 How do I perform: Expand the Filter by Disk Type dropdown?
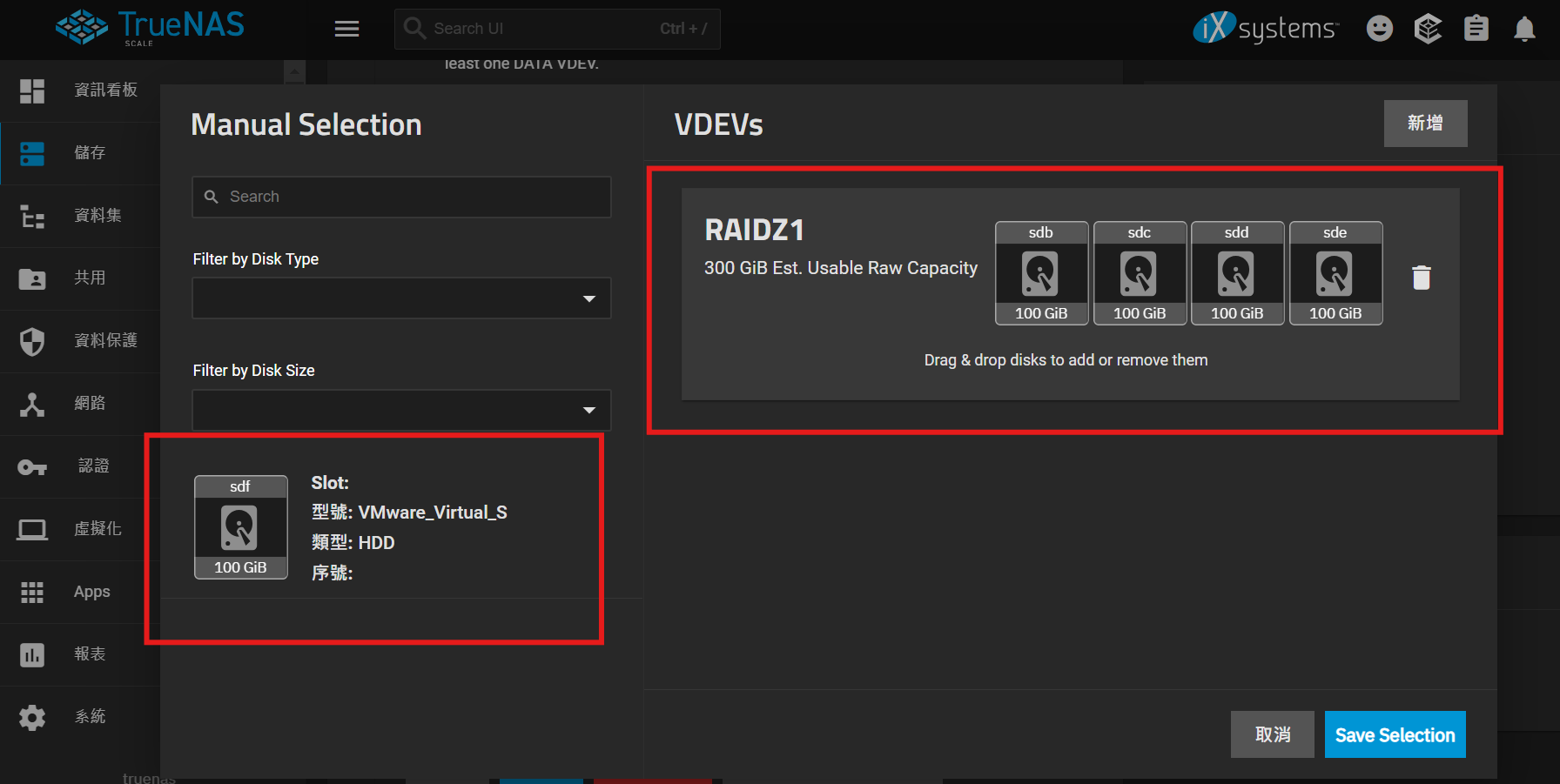point(401,298)
